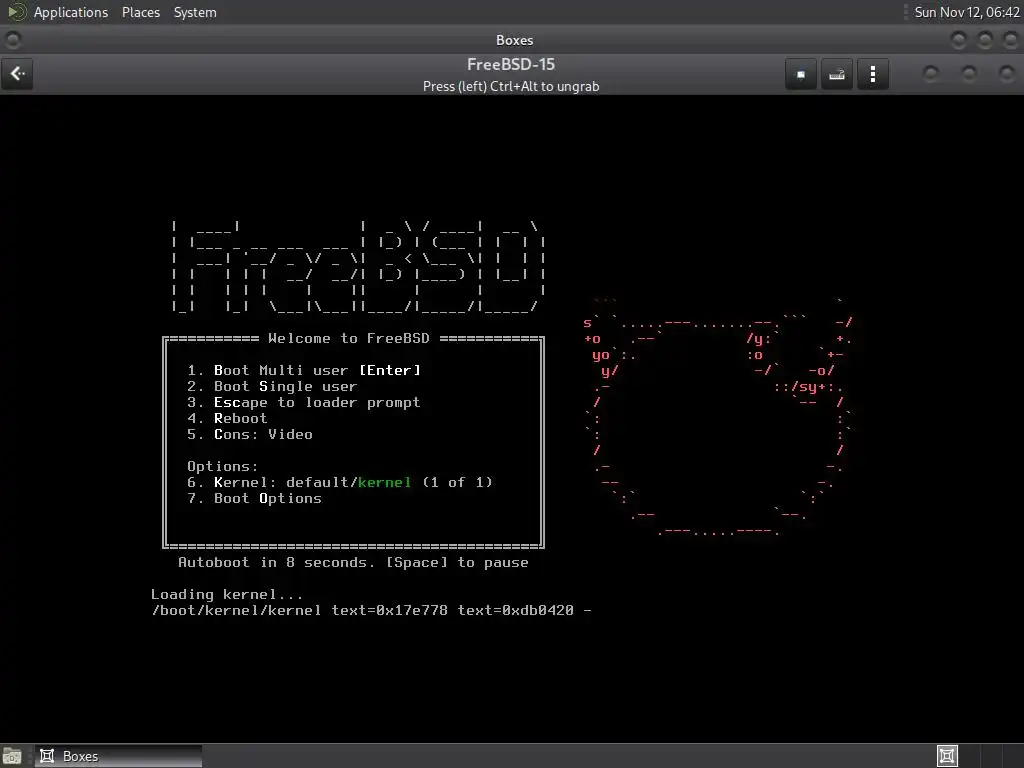
Task: Click the 'Boot Single user' line
Action: [272, 387]
